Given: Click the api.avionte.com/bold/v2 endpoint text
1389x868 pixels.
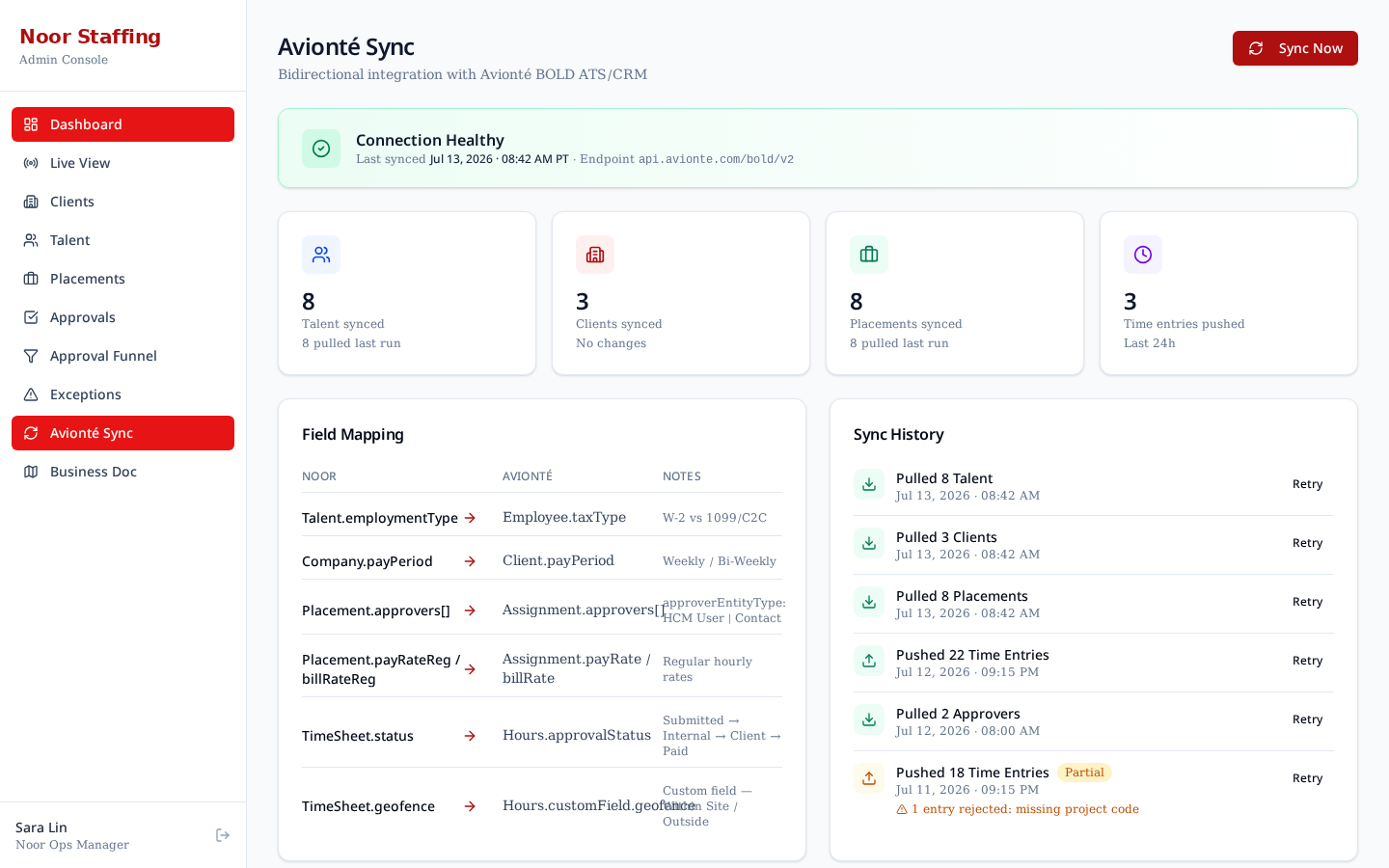Looking at the screenshot, I should (717, 159).
